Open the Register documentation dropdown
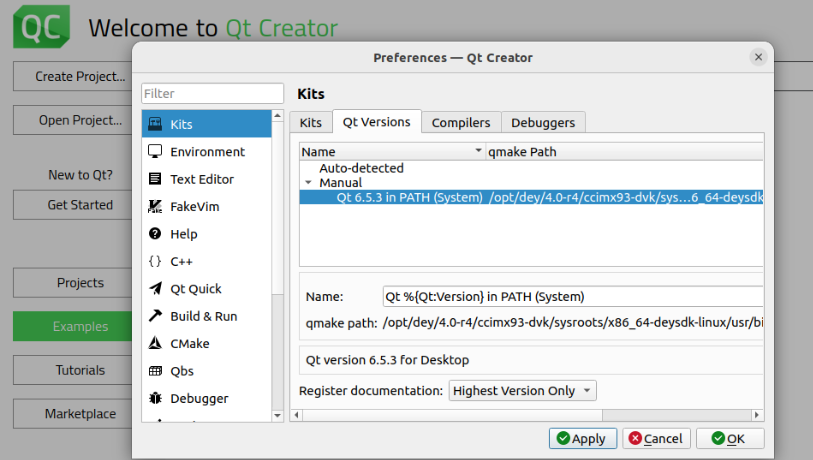 (523, 391)
